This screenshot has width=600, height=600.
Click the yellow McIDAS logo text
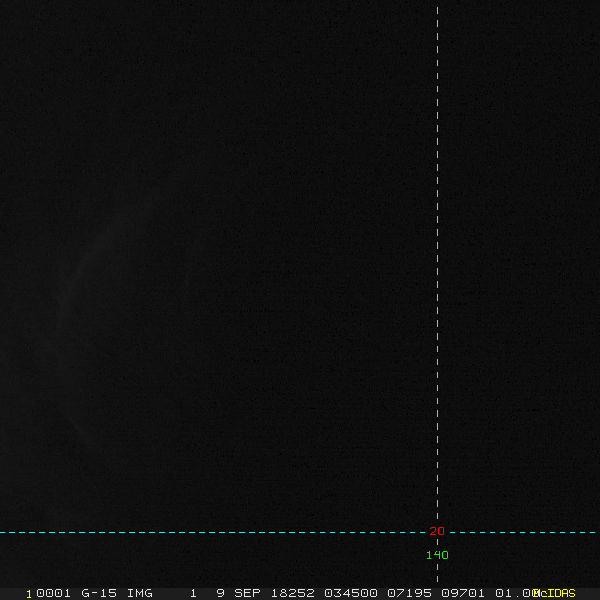coord(555,593)
